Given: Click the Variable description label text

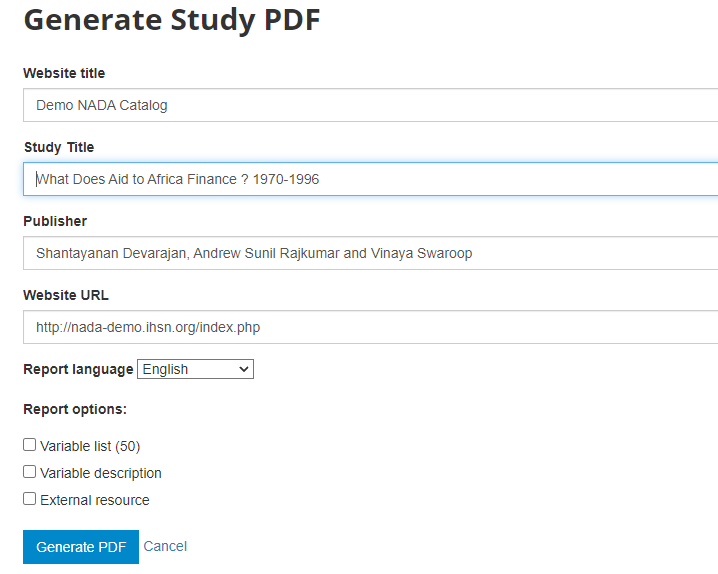Looking at the screenshot, I should point(101,473).
